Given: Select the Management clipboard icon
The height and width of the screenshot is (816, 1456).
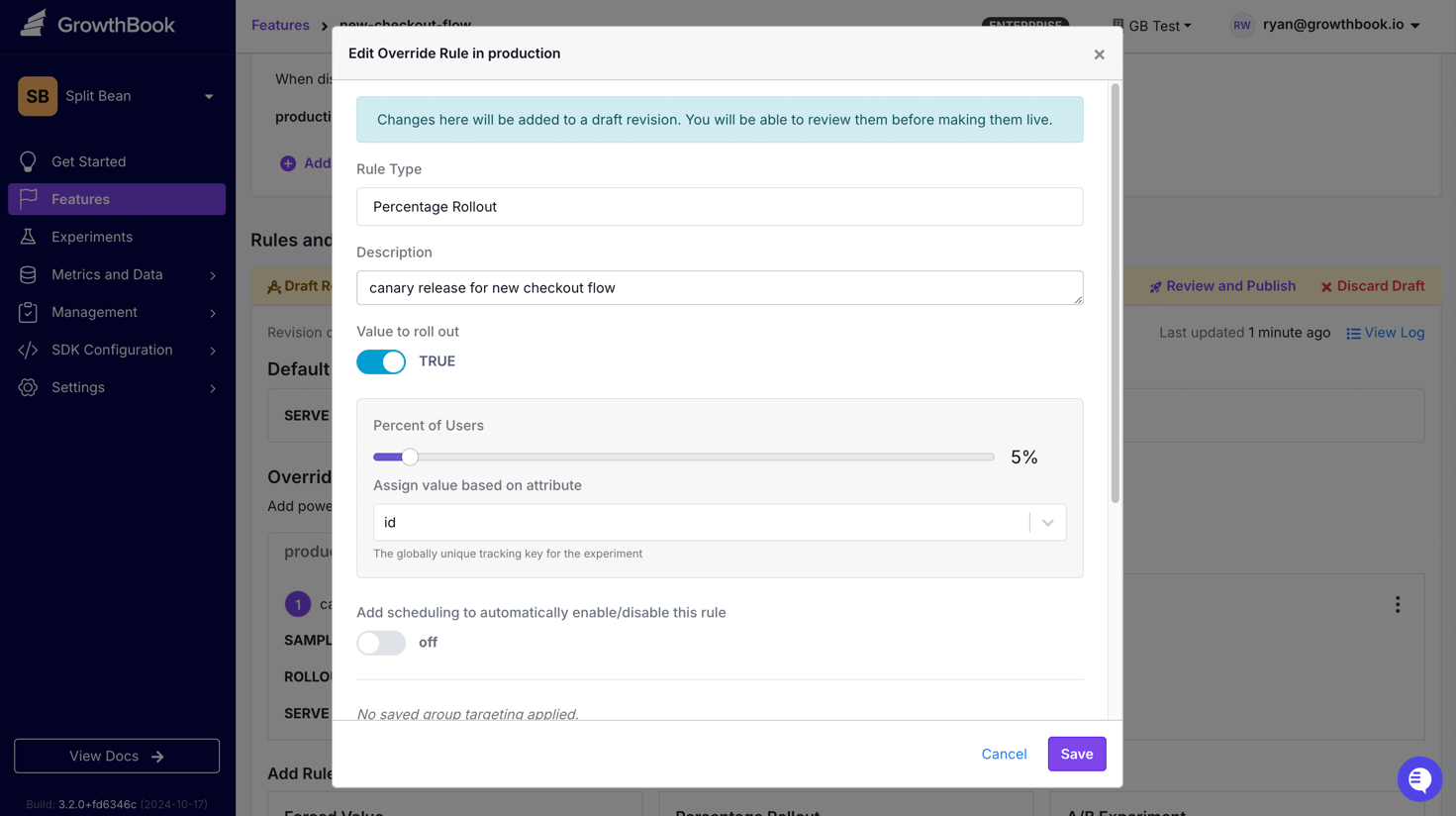Looking at the screenshot, I should pyautogui.click(x=28, y=312).
